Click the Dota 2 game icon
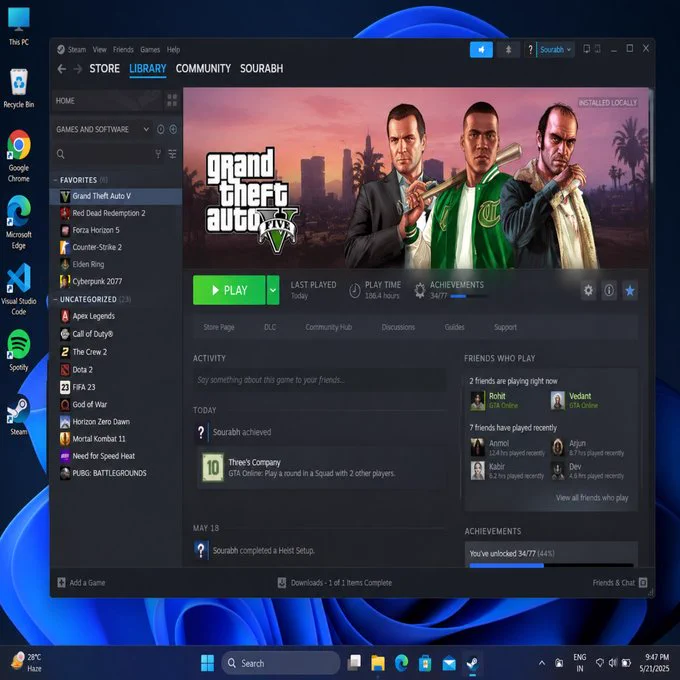The height and width of the screenshot is (680, 680). coord(65,369)
